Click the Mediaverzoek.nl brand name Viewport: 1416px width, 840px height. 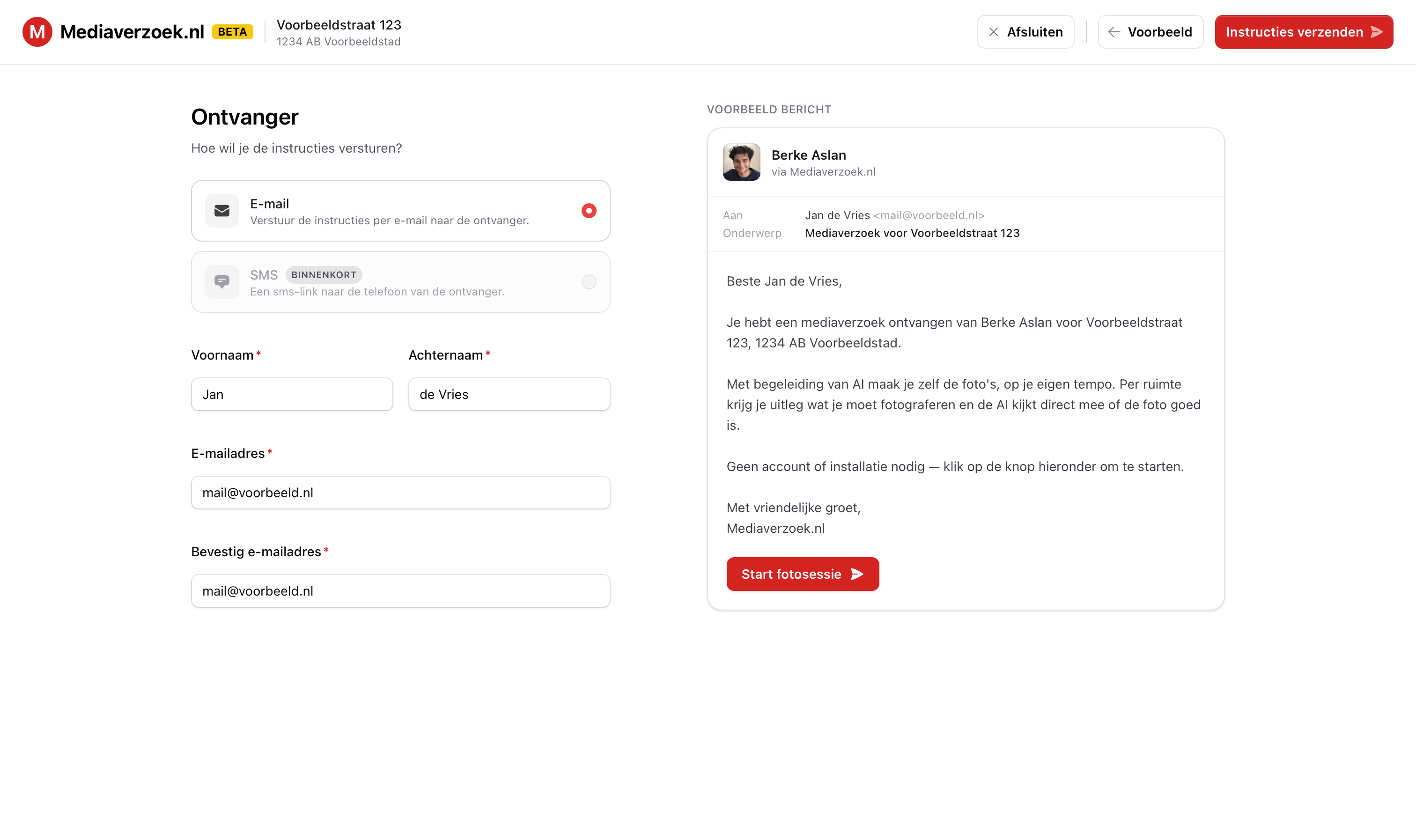pos(132,32)
